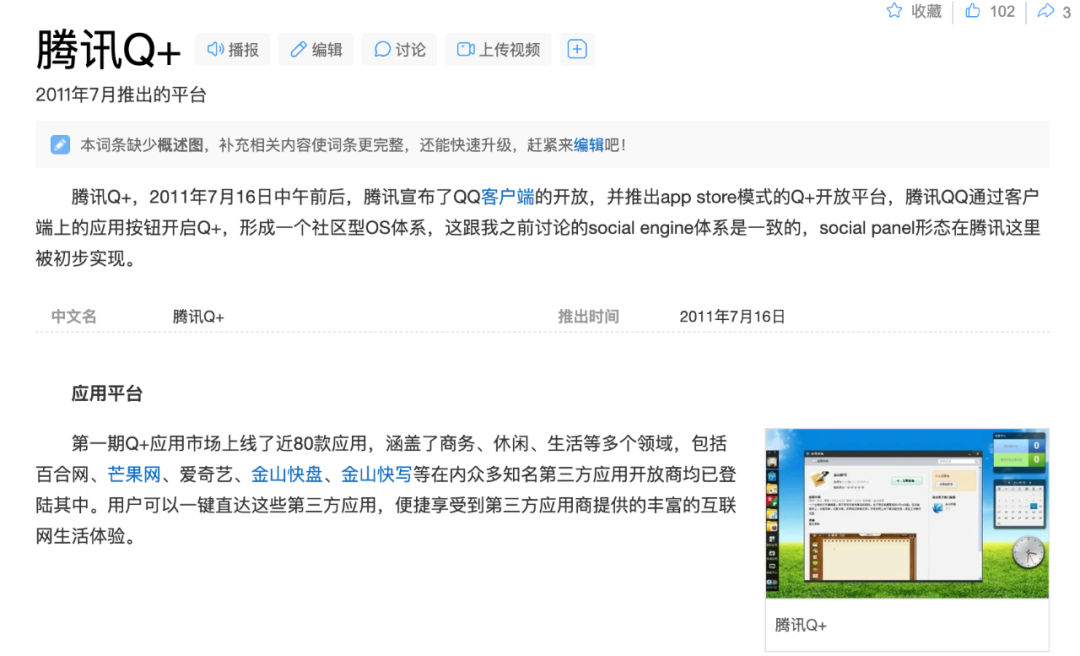Open the 客户端 hyperlink

[x=508, y=197]
